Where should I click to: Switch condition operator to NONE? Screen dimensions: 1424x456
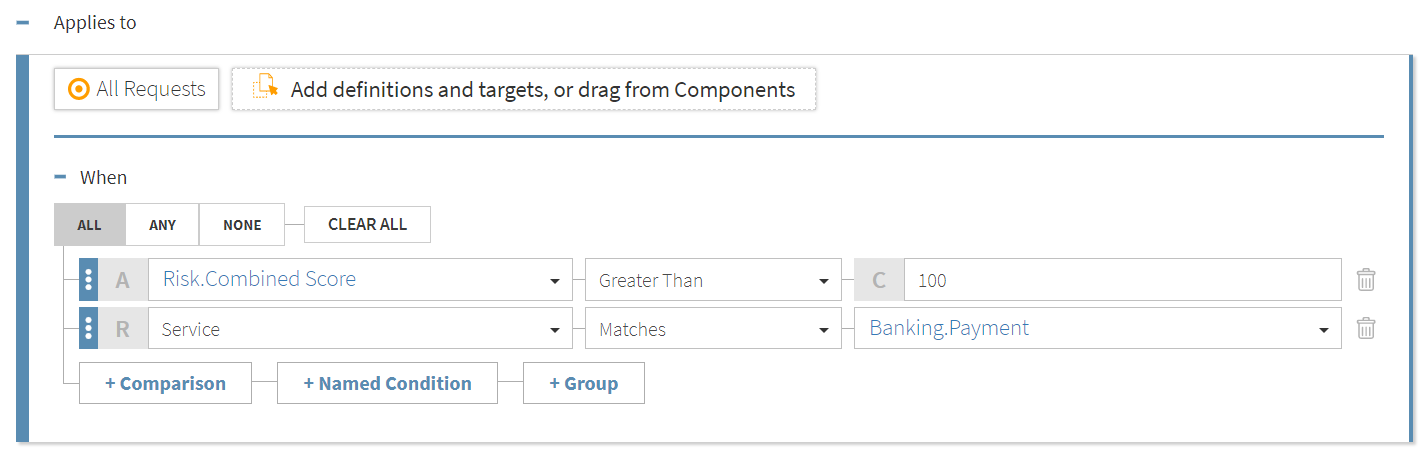(x=242, y=225)
